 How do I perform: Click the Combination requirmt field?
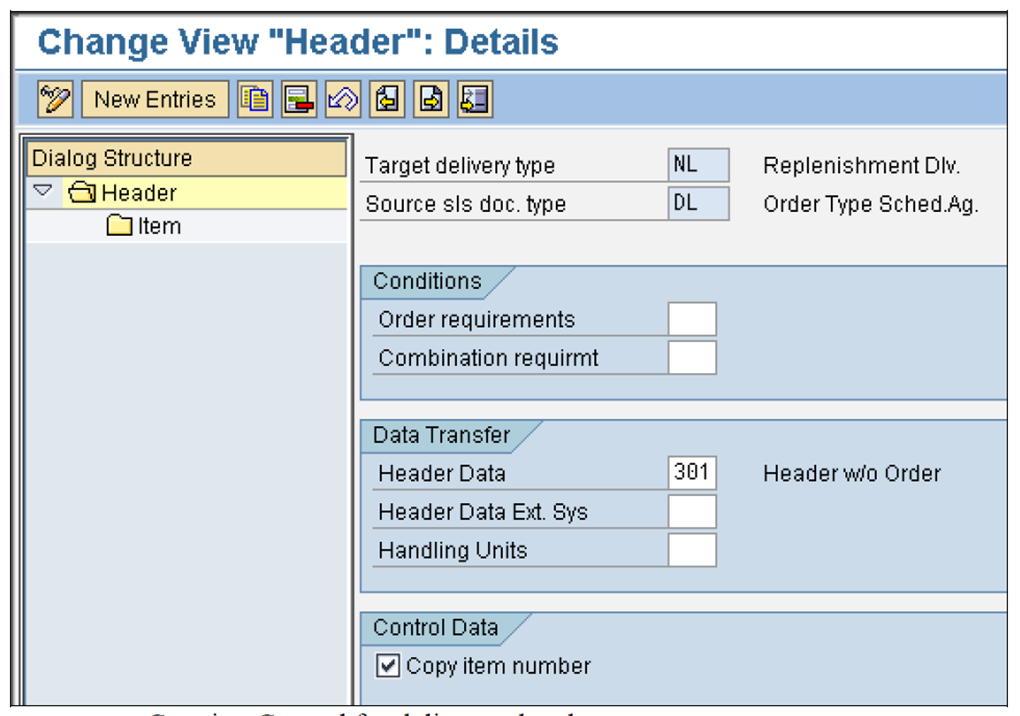[x=692, y=357]
